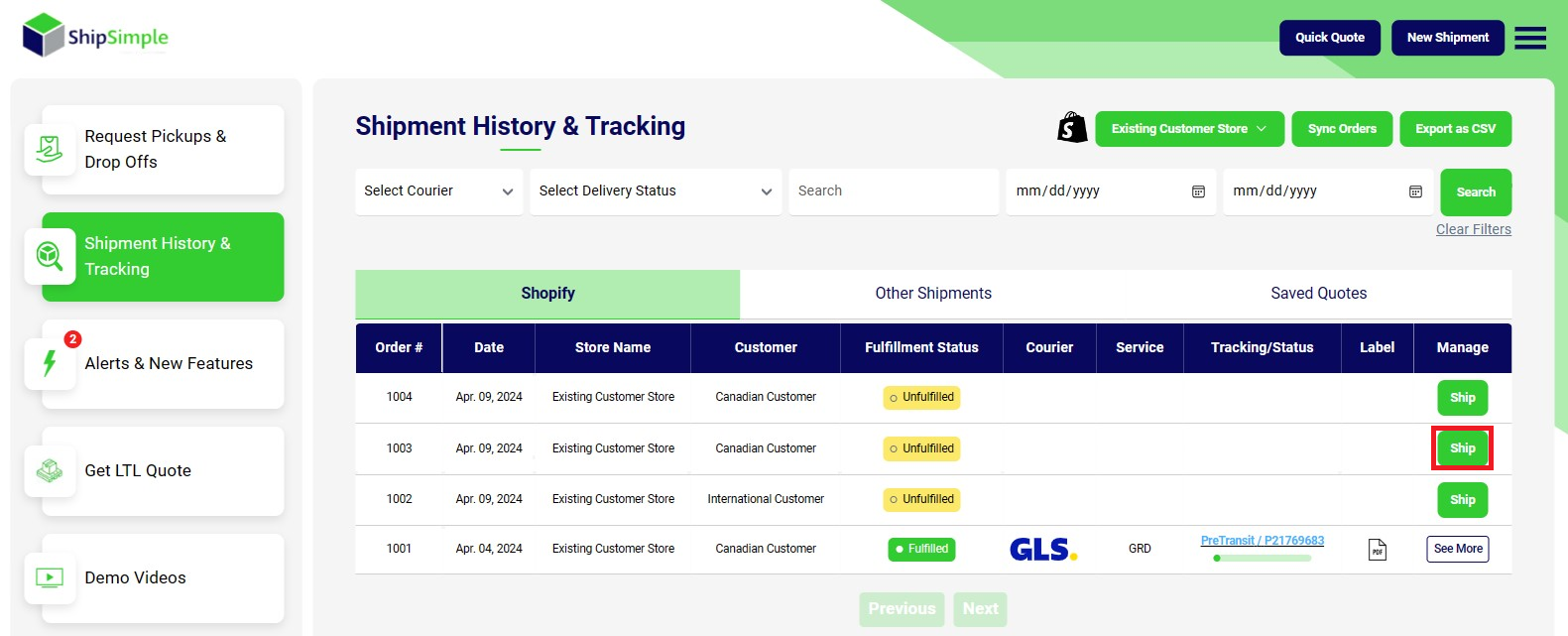Open the second date field calendar picker
Screen dimensions: 1568x636
click(x=1415, y=191)
